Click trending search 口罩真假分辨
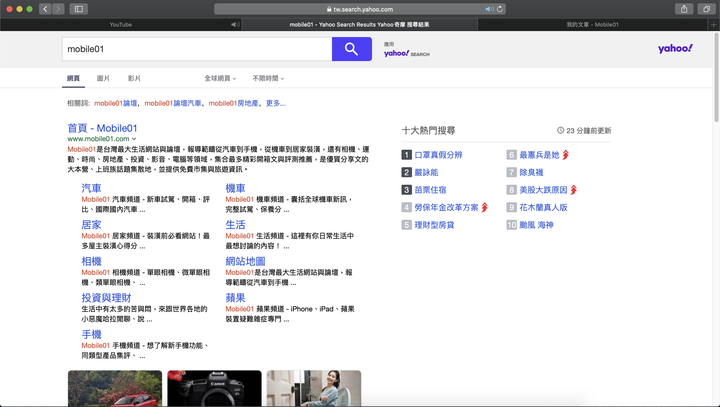Image resolution: width=720 pixels, height=407 pixels. click(x=438, y=155)
